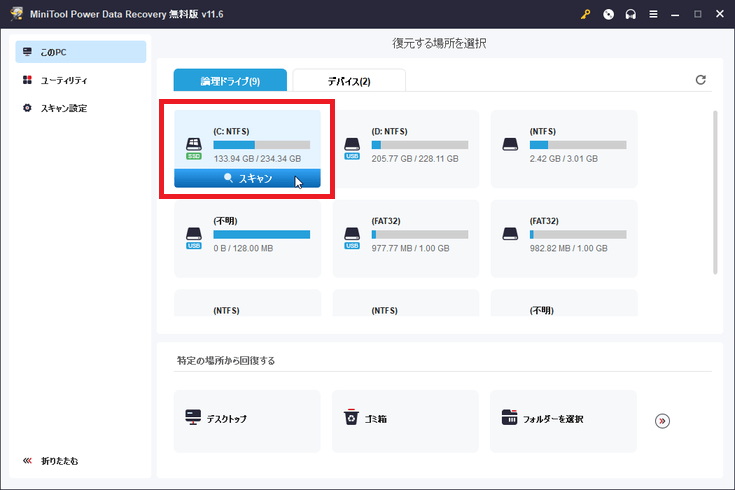Choose デスクトップ recovery location
Viewport: 735px width, 490px height.
coord(247,419)
